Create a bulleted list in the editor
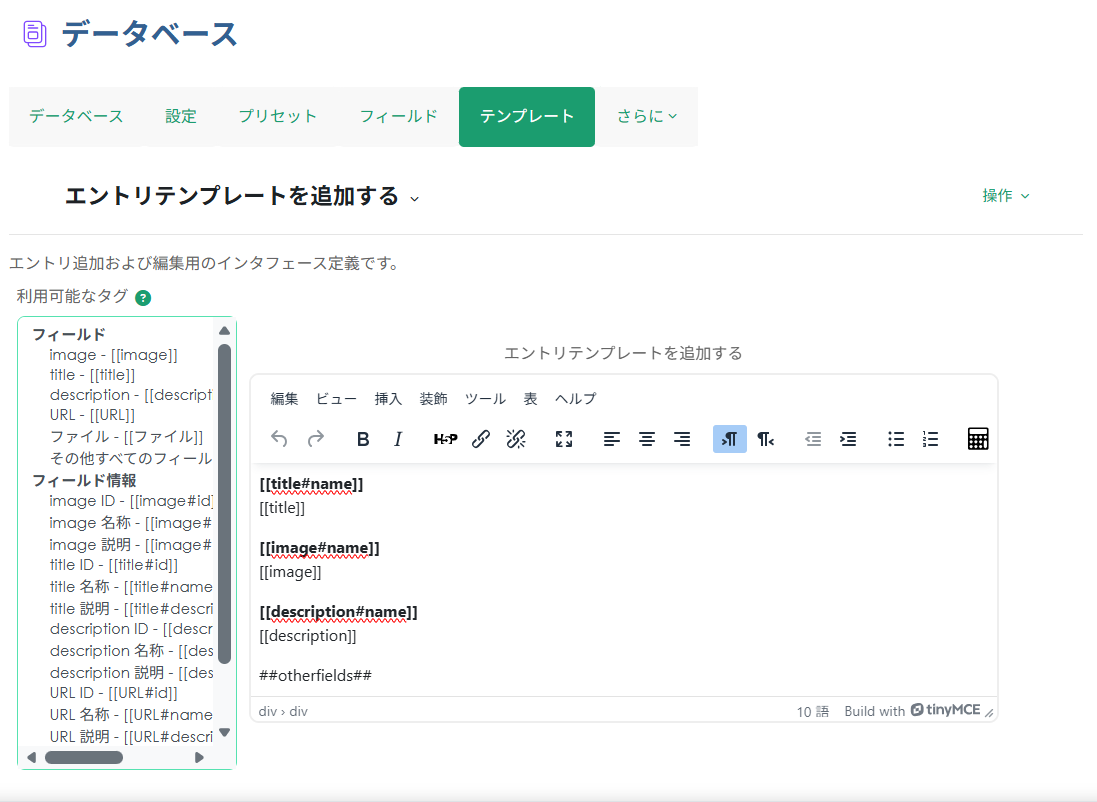Viewport: 1097px width, 802px height. coord(895,439)
